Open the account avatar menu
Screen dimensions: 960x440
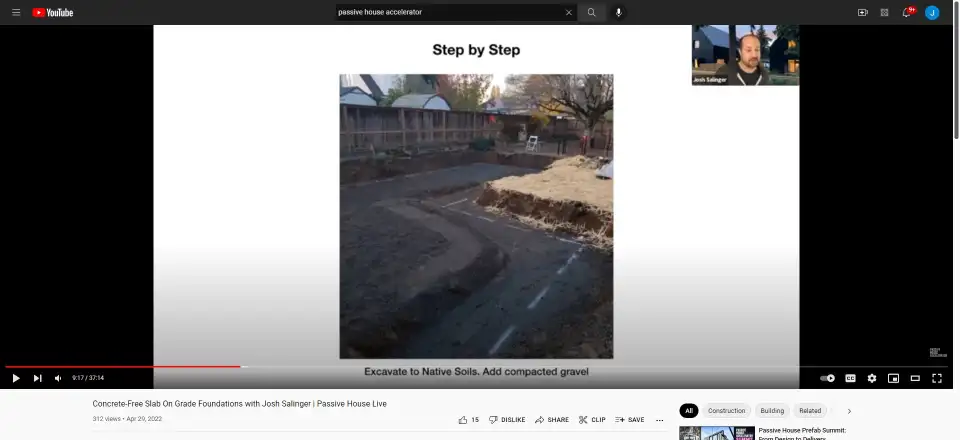(932, 12)
